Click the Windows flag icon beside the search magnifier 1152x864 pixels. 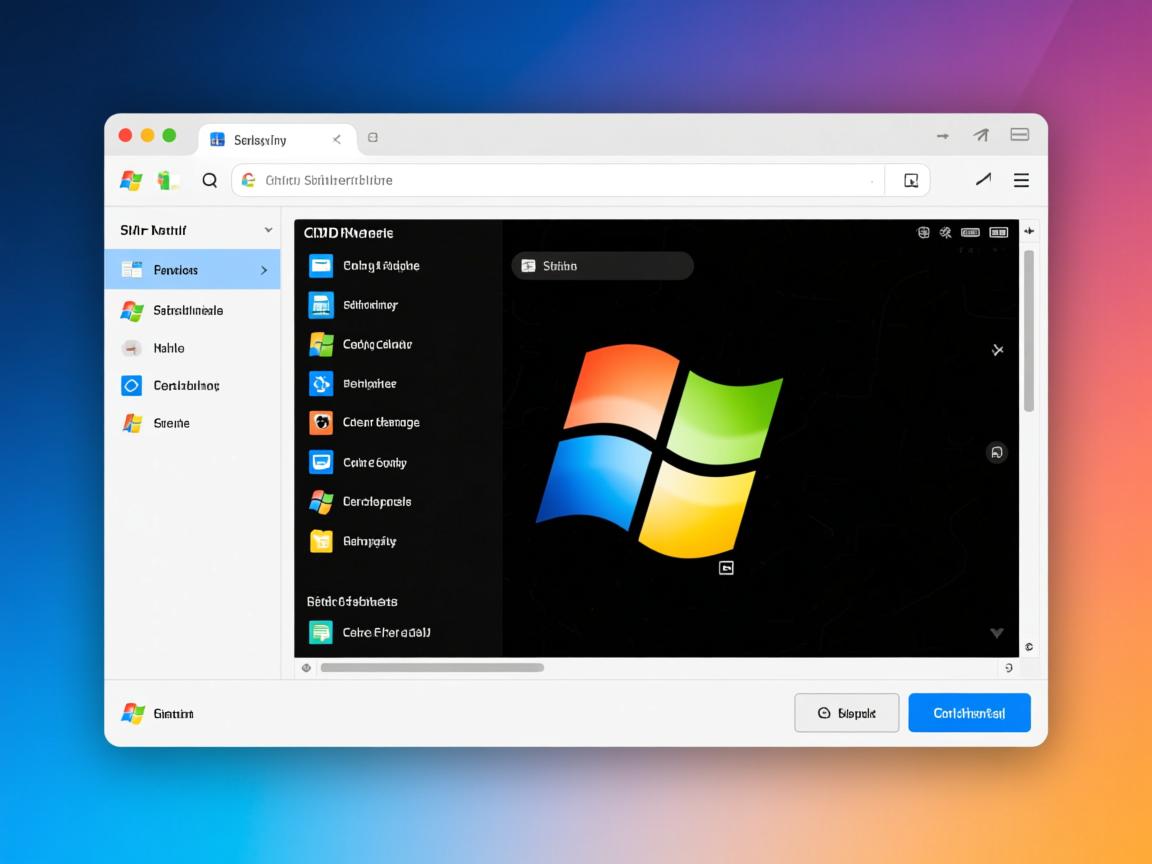pyautogui.click(x=131, y=181)
